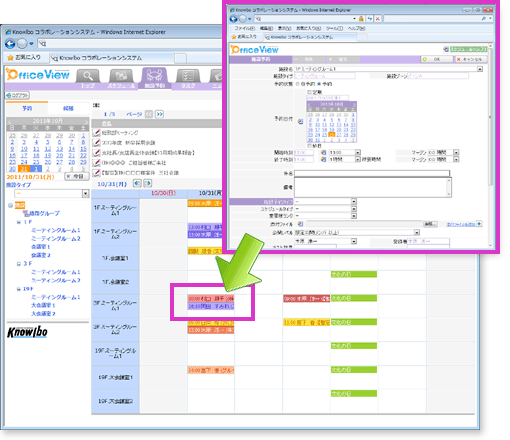Go to previous page of the notice list
The width and height of the screenshot is (510, 440).
149,114
